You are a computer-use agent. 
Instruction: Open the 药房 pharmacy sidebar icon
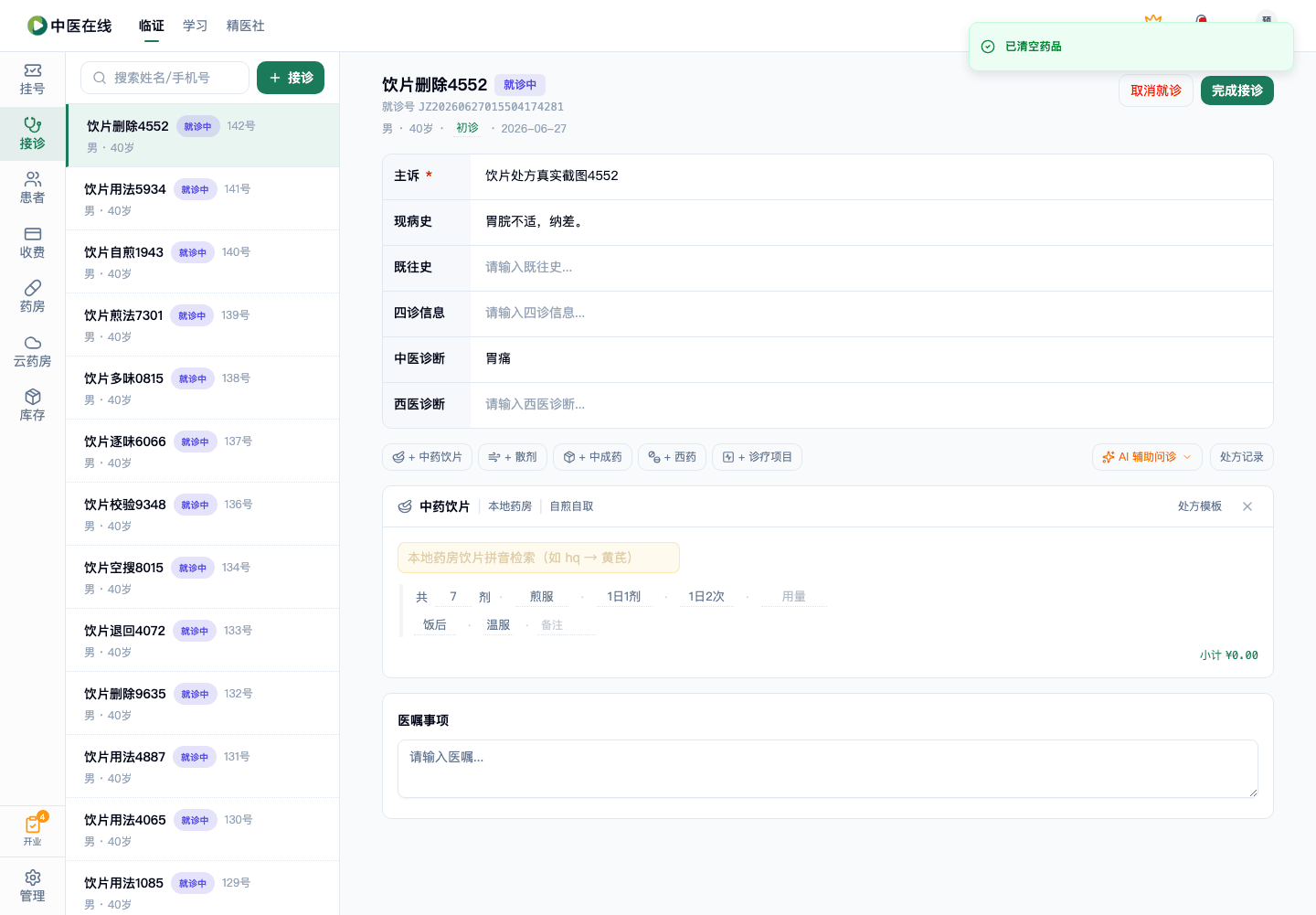pos(32,296)
